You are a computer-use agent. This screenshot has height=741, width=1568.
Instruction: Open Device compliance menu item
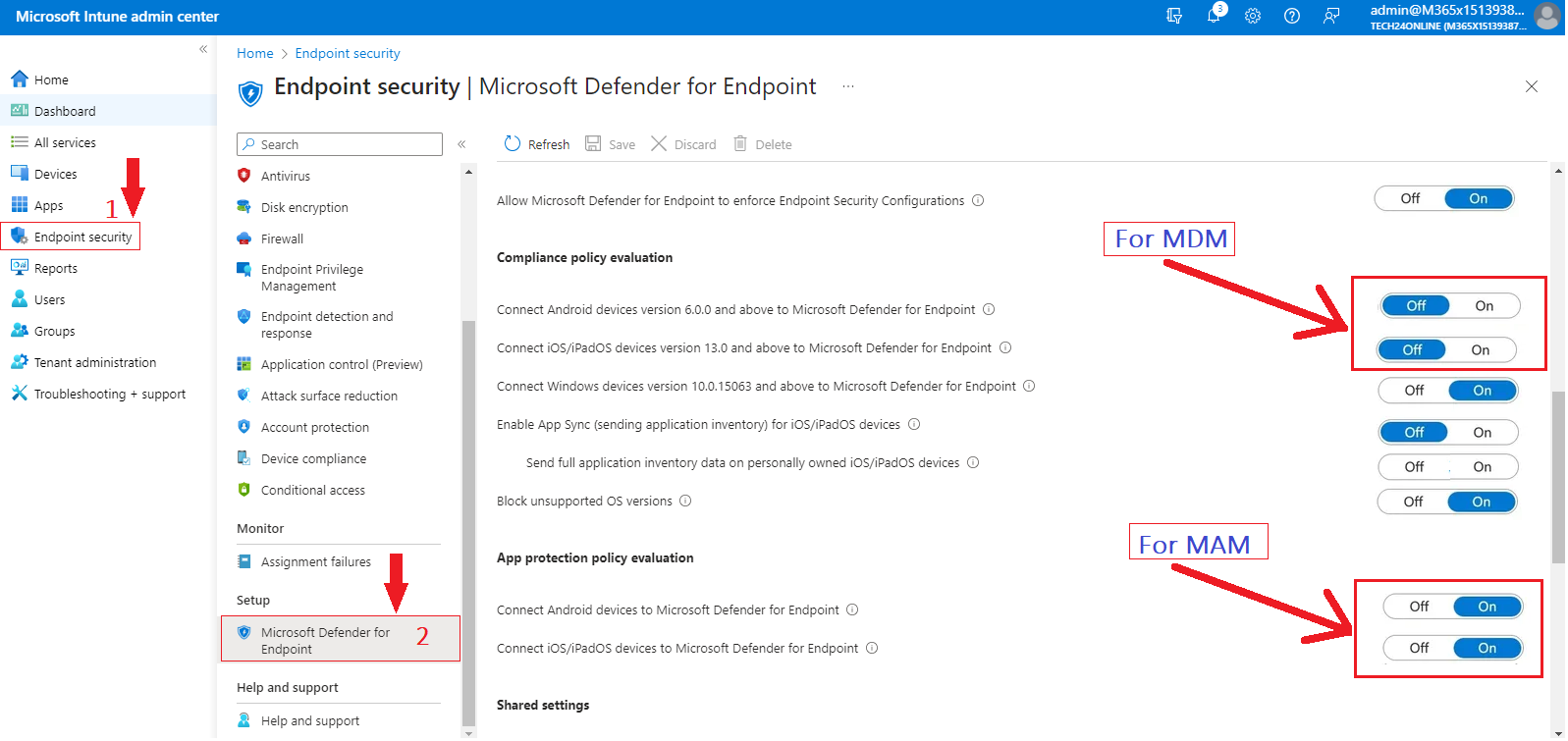tap(313, 458)
